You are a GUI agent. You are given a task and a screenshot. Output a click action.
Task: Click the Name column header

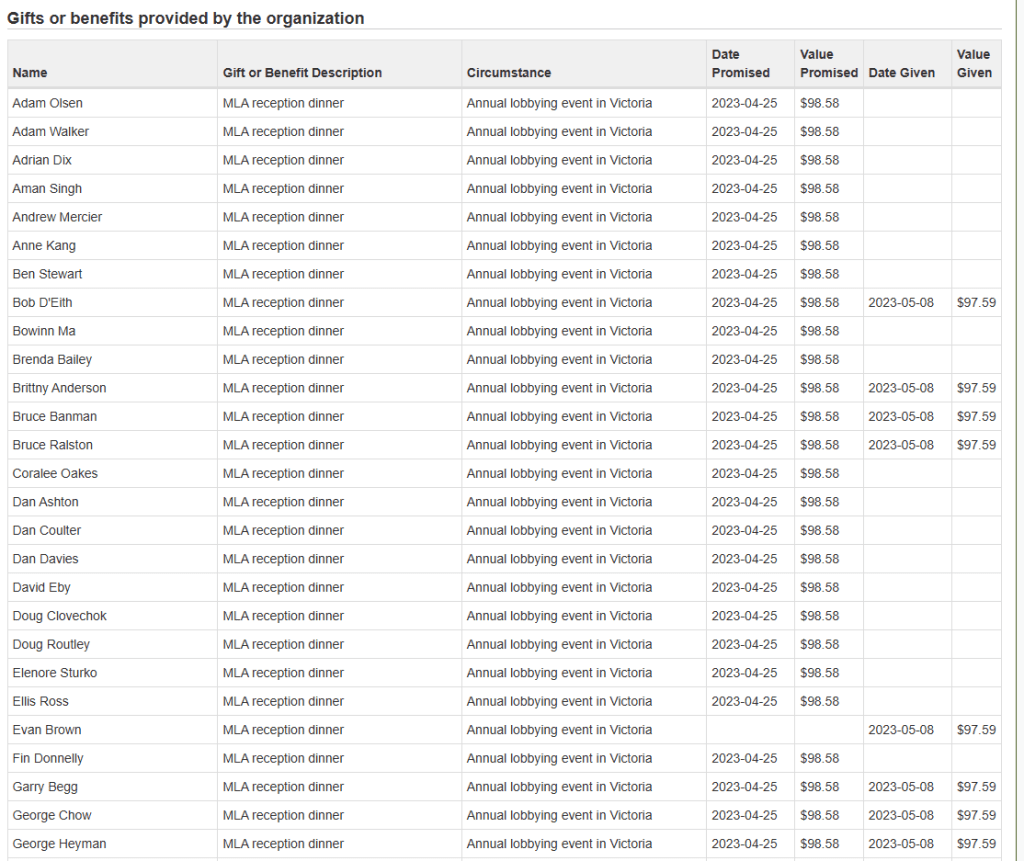click(30, 73)
